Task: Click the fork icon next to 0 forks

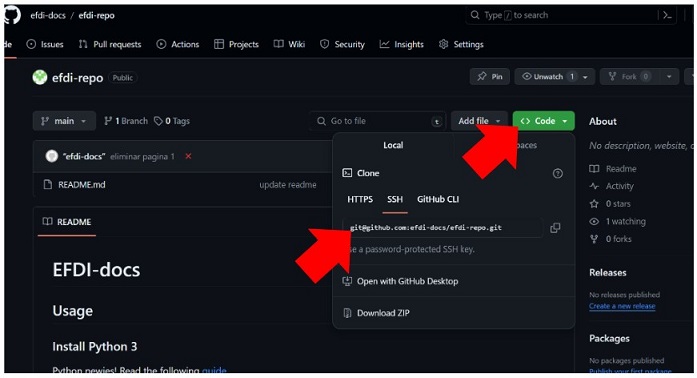Action: pos(594,239)
